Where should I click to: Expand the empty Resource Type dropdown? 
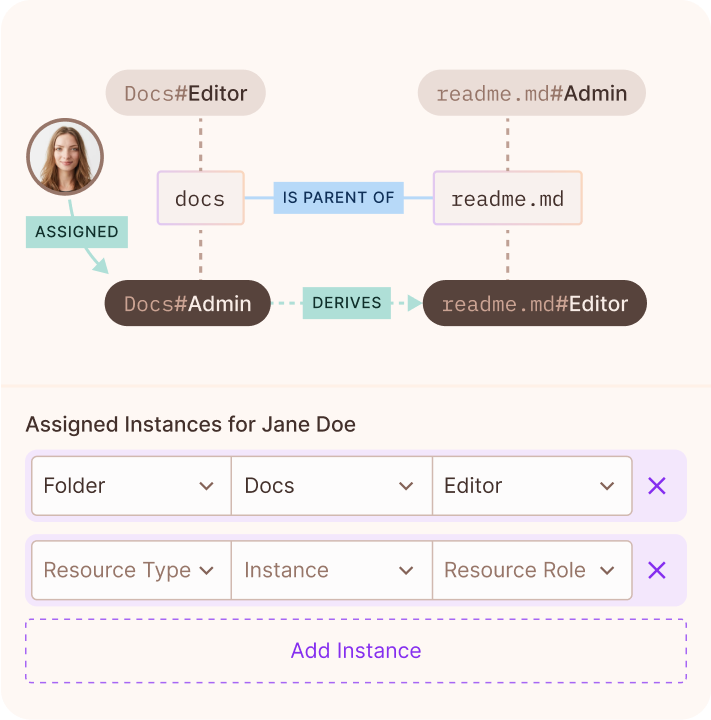tap(130, 570)
